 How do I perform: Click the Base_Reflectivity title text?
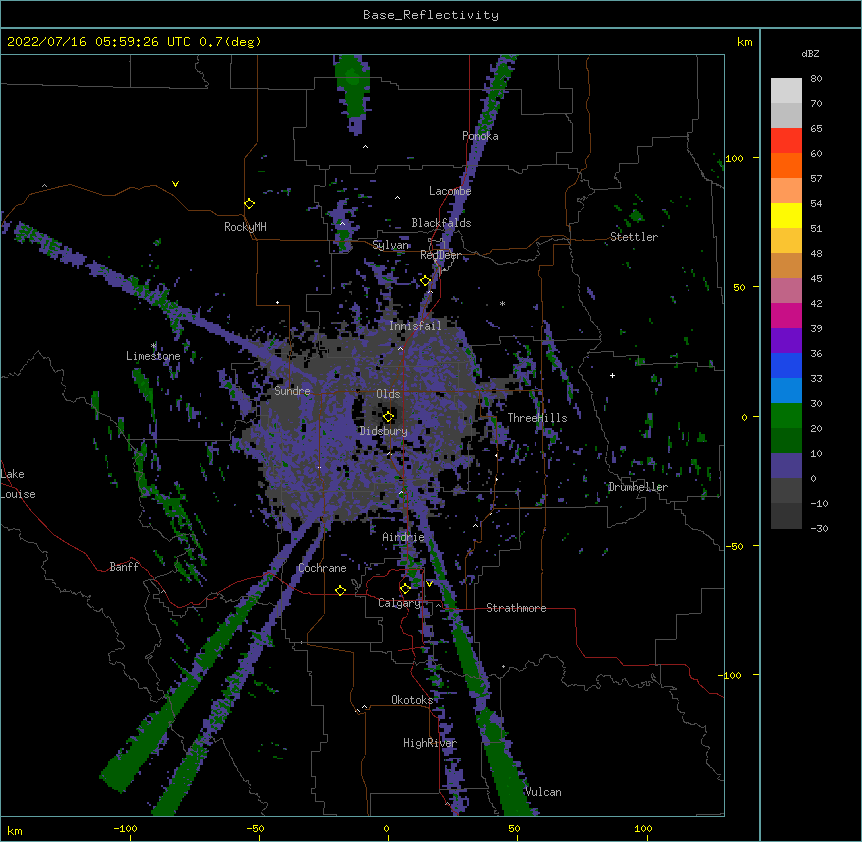pos(431,15)
